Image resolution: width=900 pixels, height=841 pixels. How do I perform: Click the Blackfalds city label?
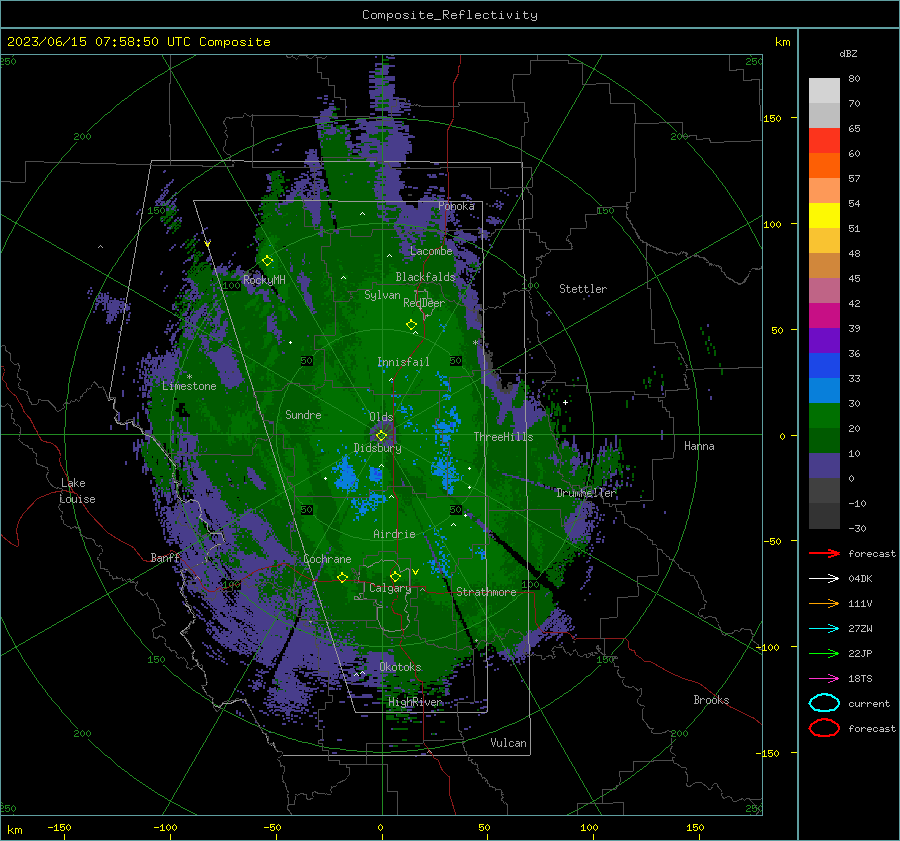[425, 277]
